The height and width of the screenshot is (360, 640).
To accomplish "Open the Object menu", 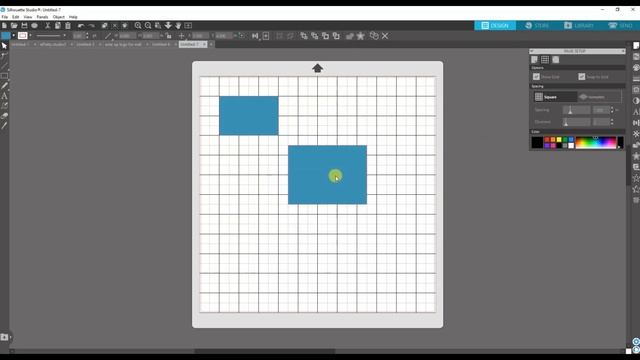I will [59, 17].
